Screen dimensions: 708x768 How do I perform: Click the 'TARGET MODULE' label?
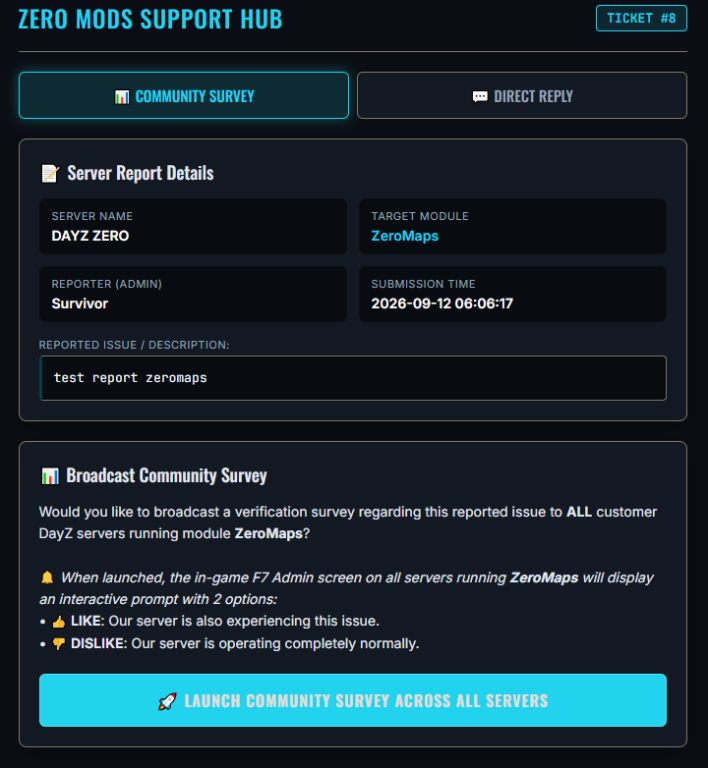click(x=420, y=216)
